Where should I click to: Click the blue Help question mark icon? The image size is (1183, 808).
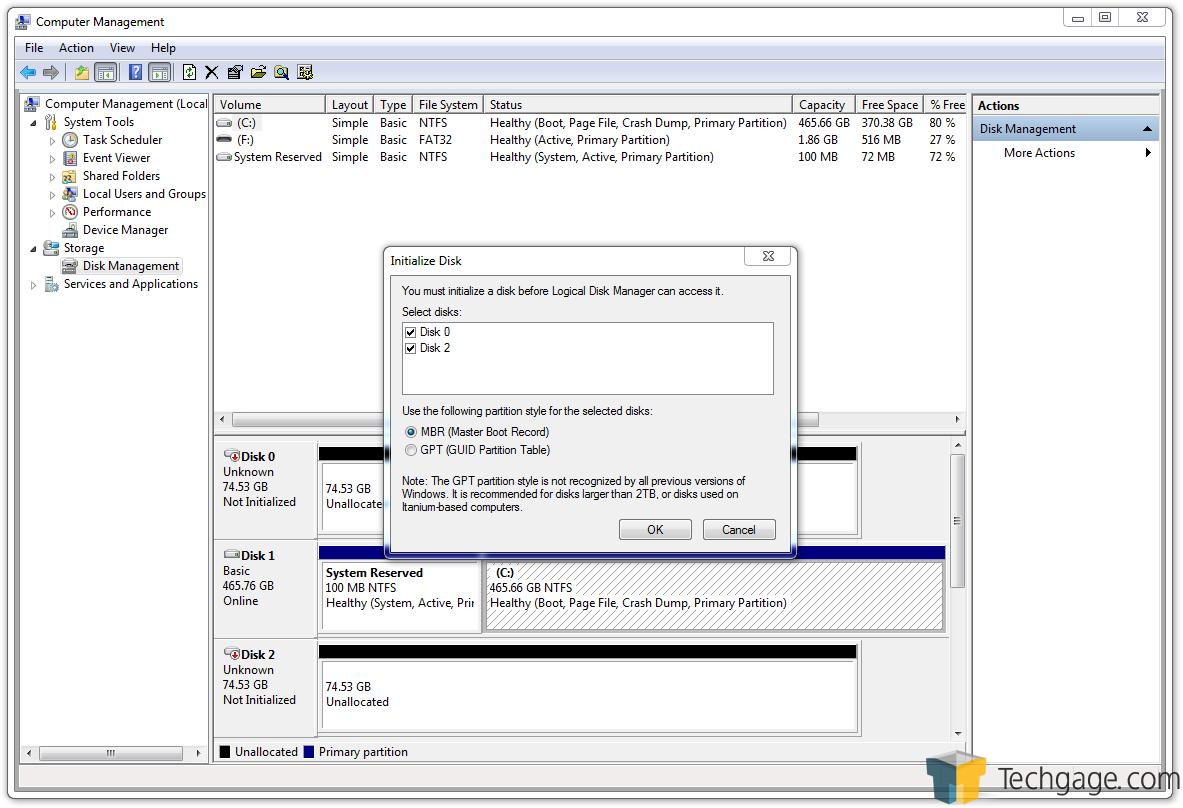(135, 72)
